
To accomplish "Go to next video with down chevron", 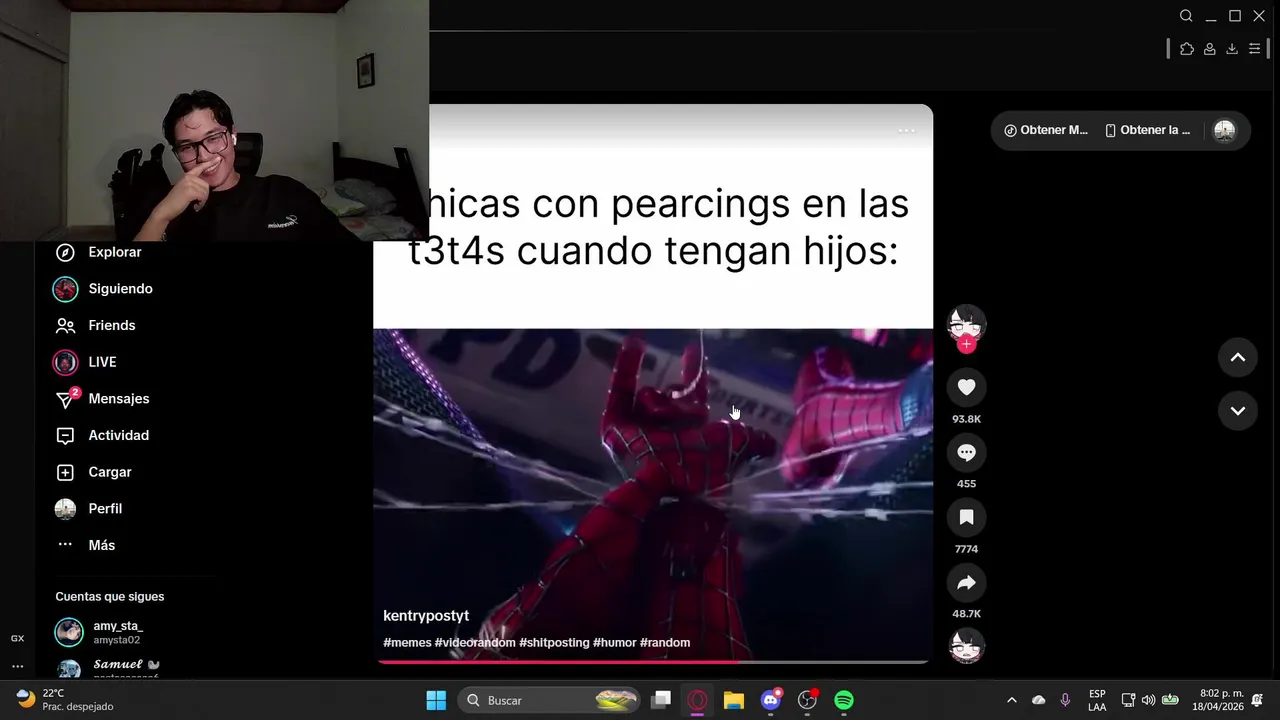I will click(1237, 410).
